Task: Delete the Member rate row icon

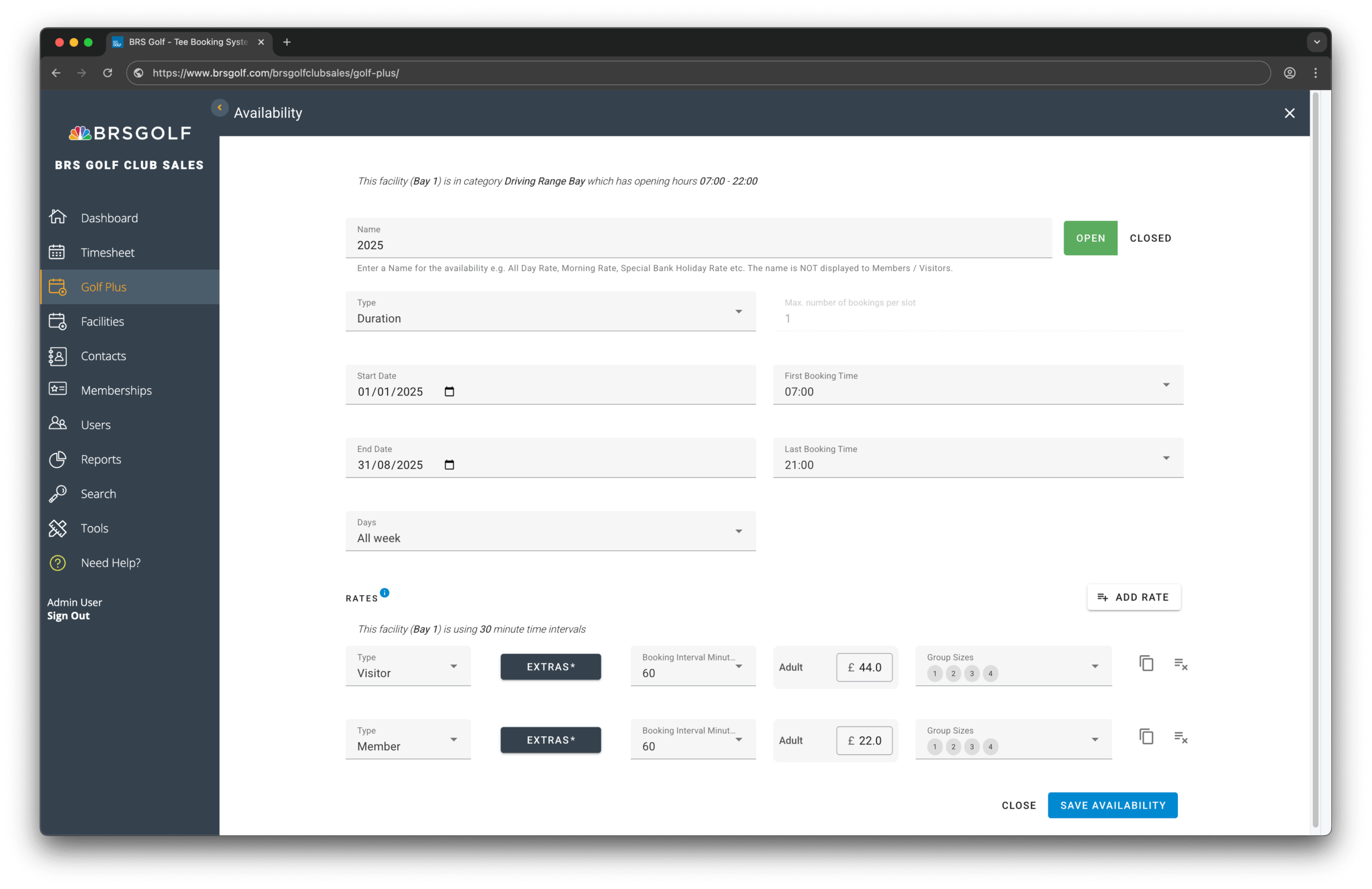Action: click(1181, 737)
